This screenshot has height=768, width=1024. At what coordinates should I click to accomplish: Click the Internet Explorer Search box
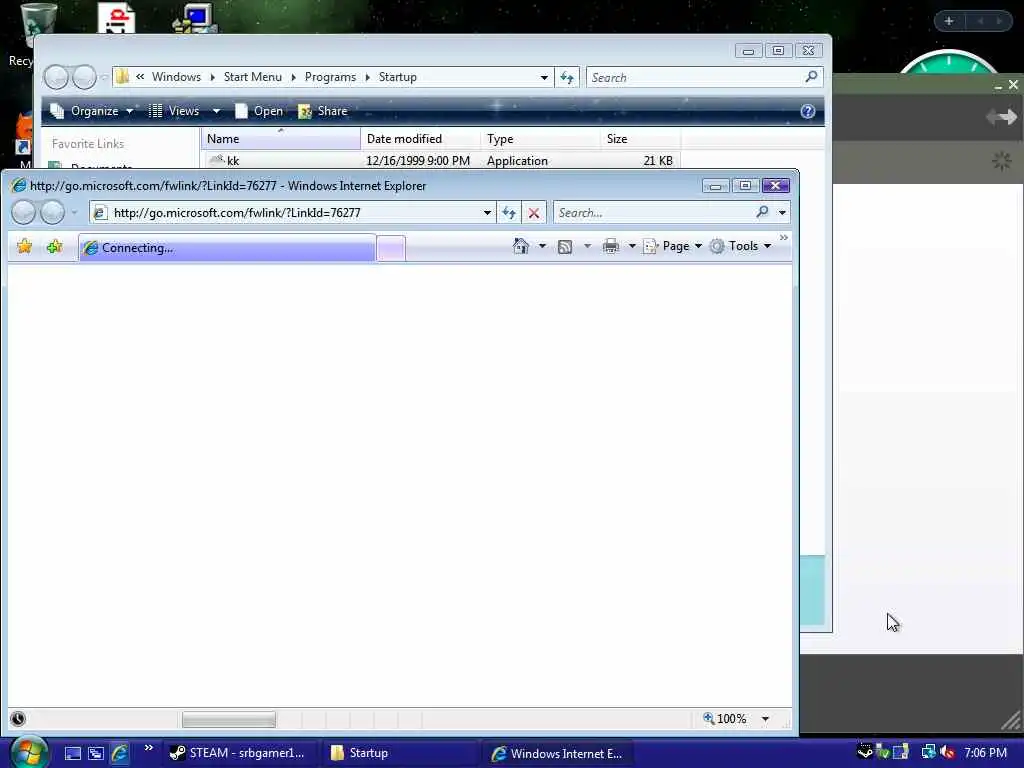click(x=654, y=213)
